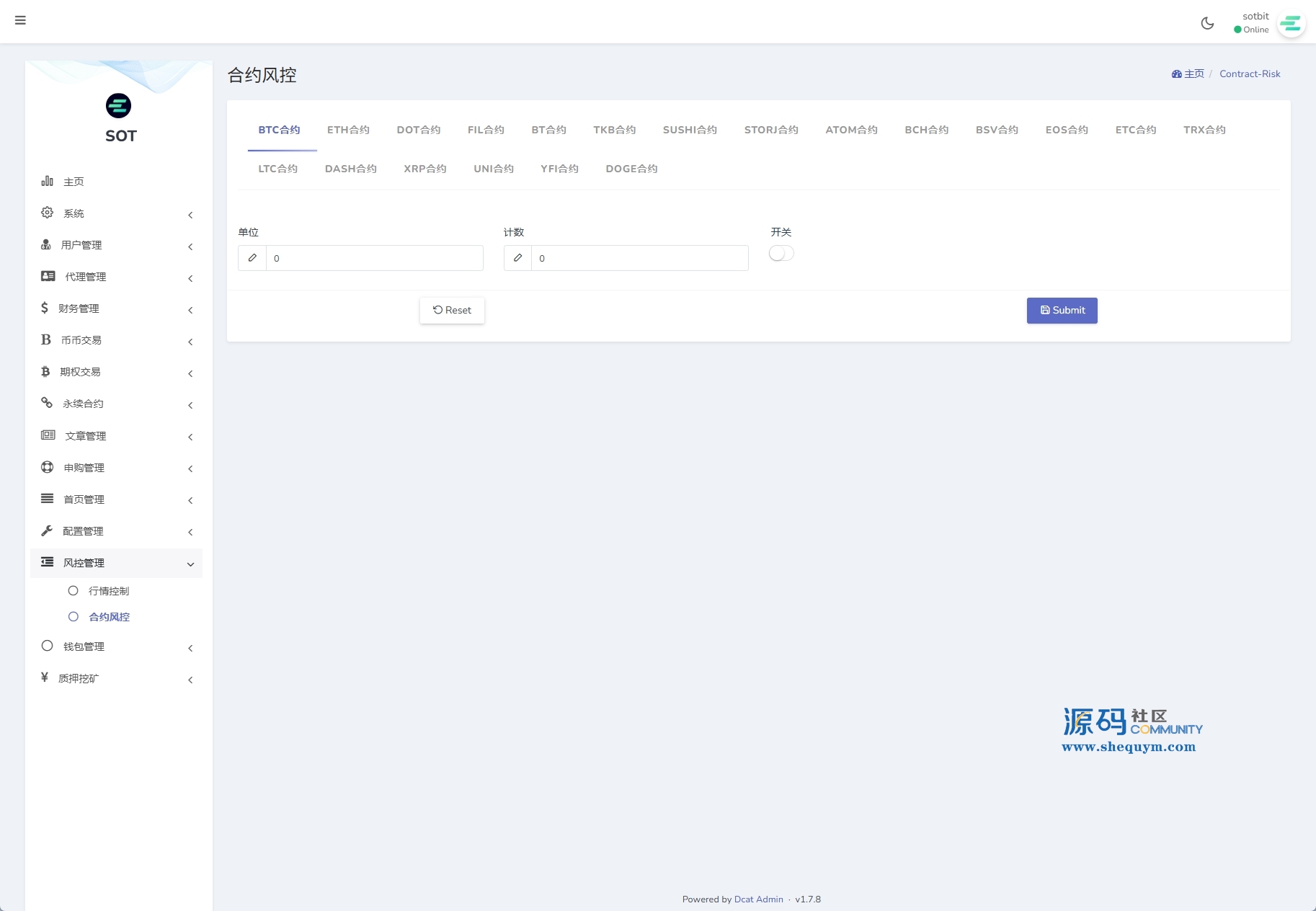This screenshot has height=911, width=1316.
Task: Click the sotbit user avatar
Action: (x=1291, y=24)
